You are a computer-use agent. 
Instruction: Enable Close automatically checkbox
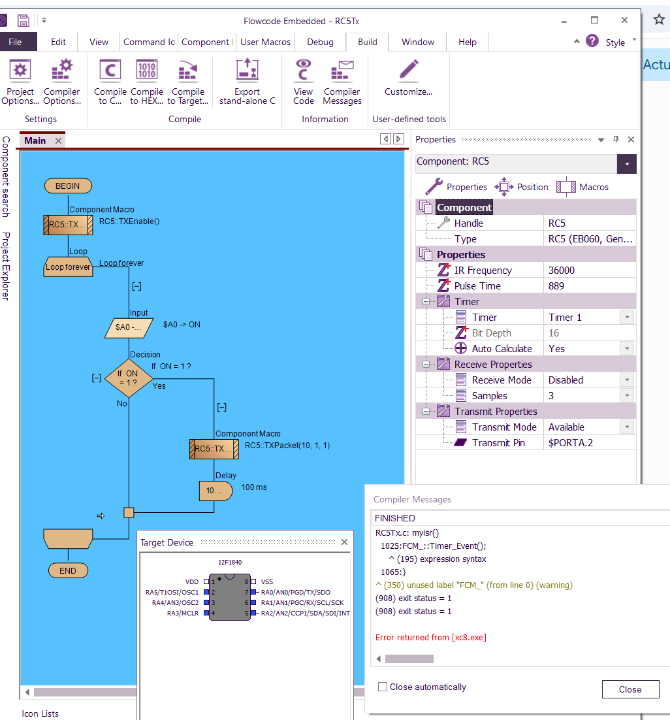382,686
